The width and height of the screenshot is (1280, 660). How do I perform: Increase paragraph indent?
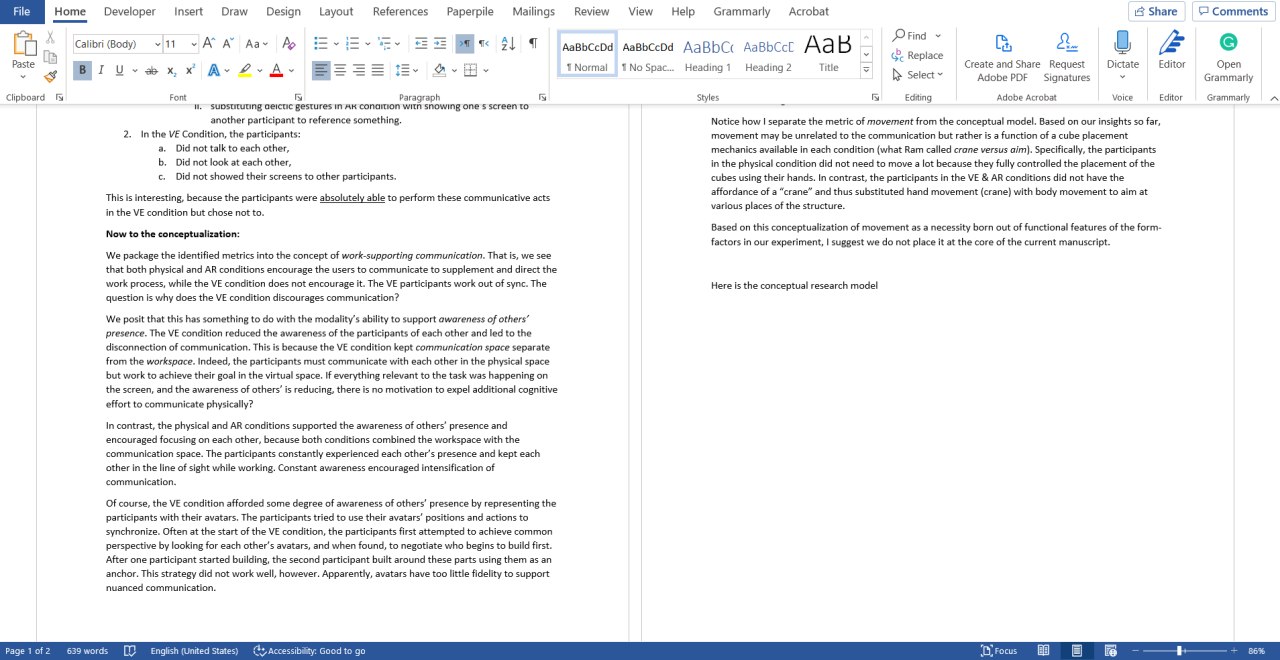441,44
